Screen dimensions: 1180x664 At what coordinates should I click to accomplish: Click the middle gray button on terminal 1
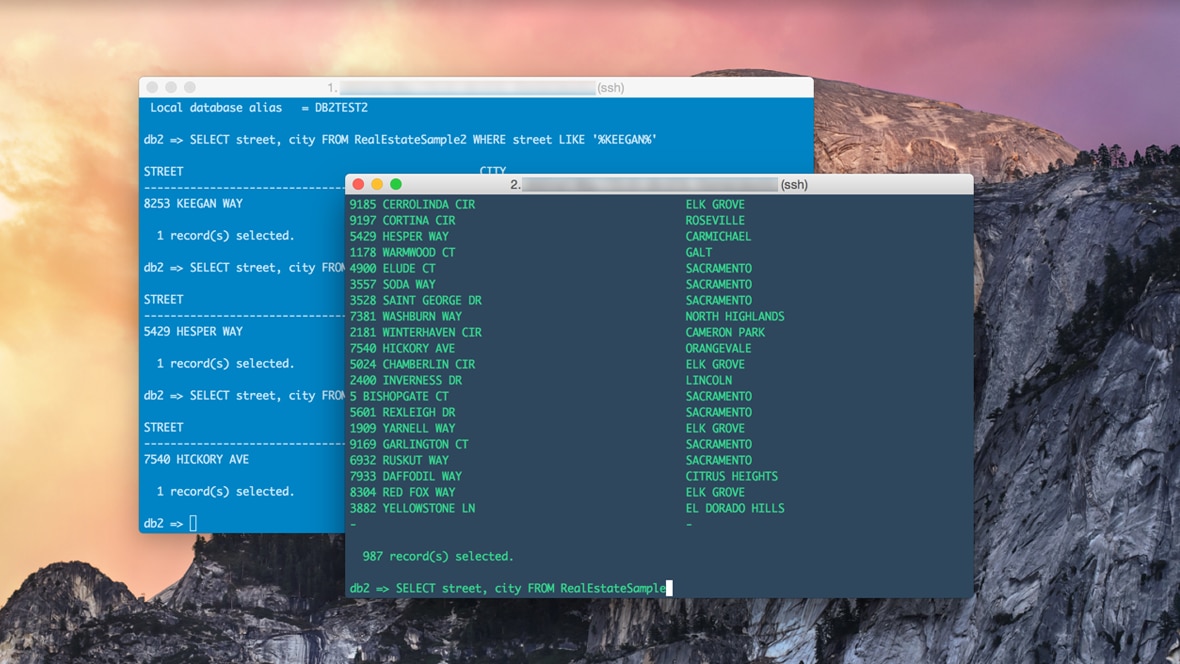tap(171, 88)
